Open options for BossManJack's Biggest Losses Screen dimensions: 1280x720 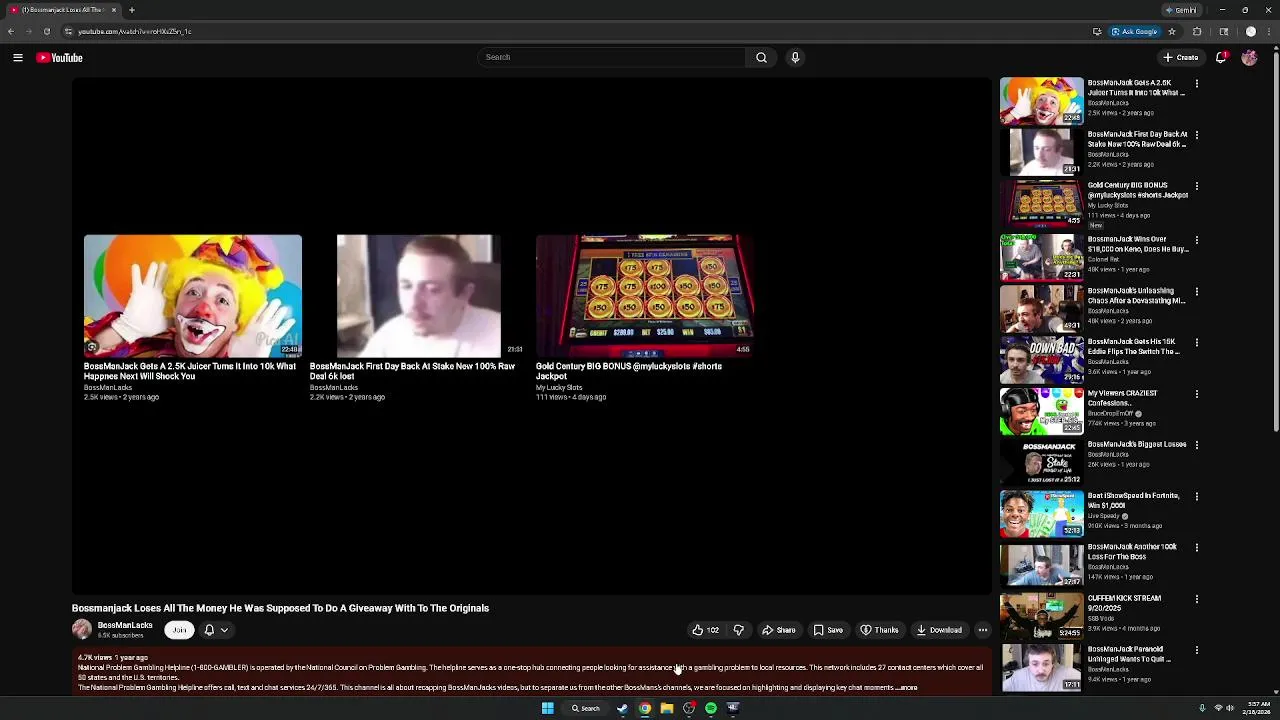tap(1196, 445)
